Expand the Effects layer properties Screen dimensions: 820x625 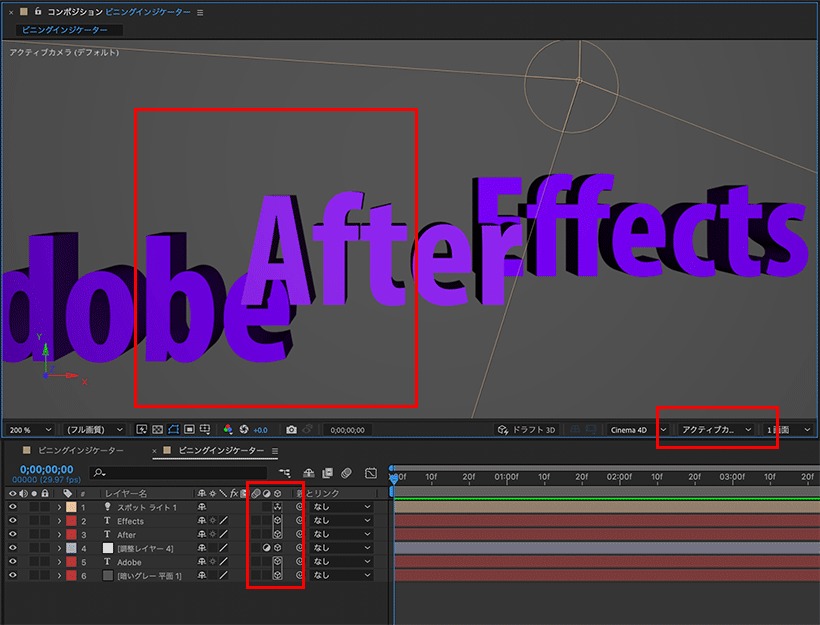tap(59, 520)
